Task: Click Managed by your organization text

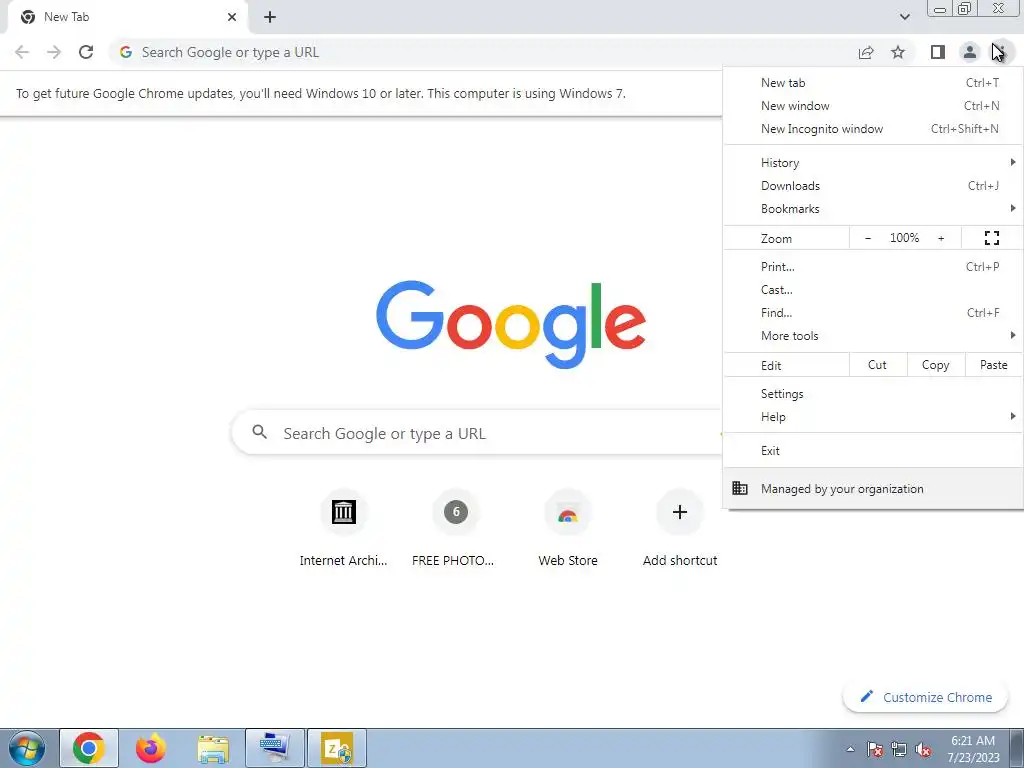Action: point(842,488)
